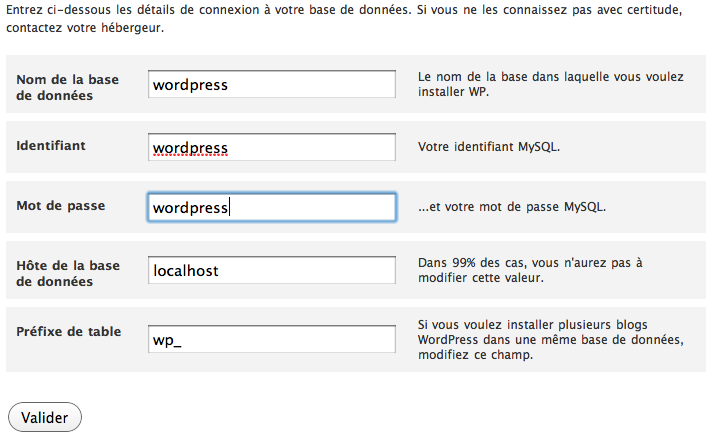715x439 pixels.
Task: Click the intro text 'Entrez ci-dessous les détails'
Action: [x=344, y=18]
